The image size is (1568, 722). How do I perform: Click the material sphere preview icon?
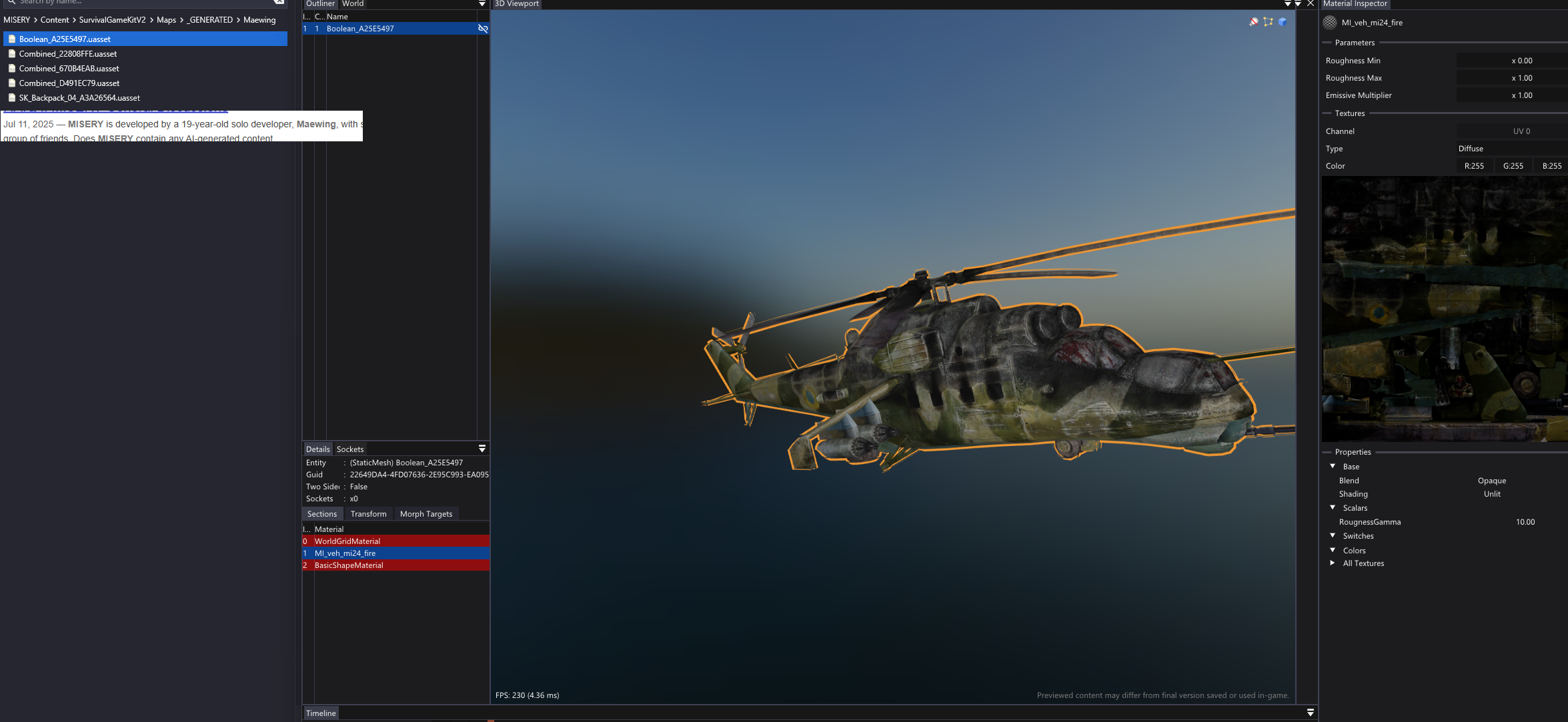[x=1330, y=23]
